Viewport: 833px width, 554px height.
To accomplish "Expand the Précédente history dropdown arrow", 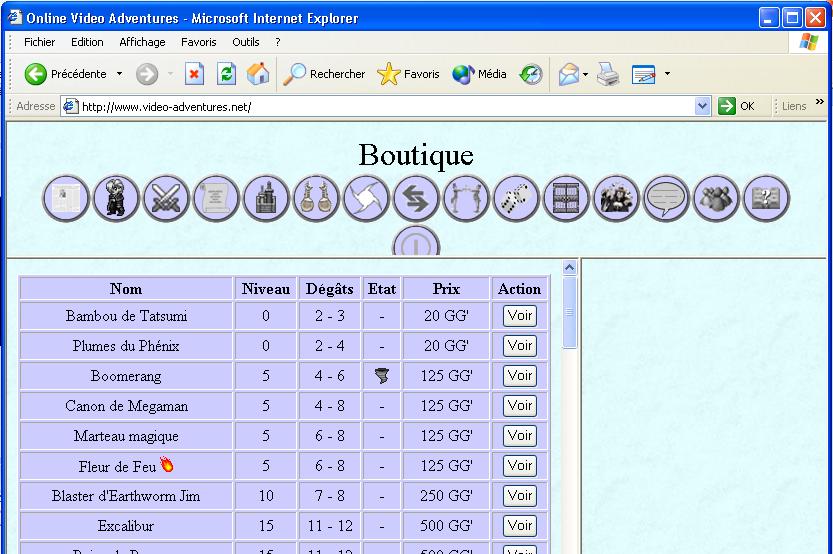I will click(120, 74).
